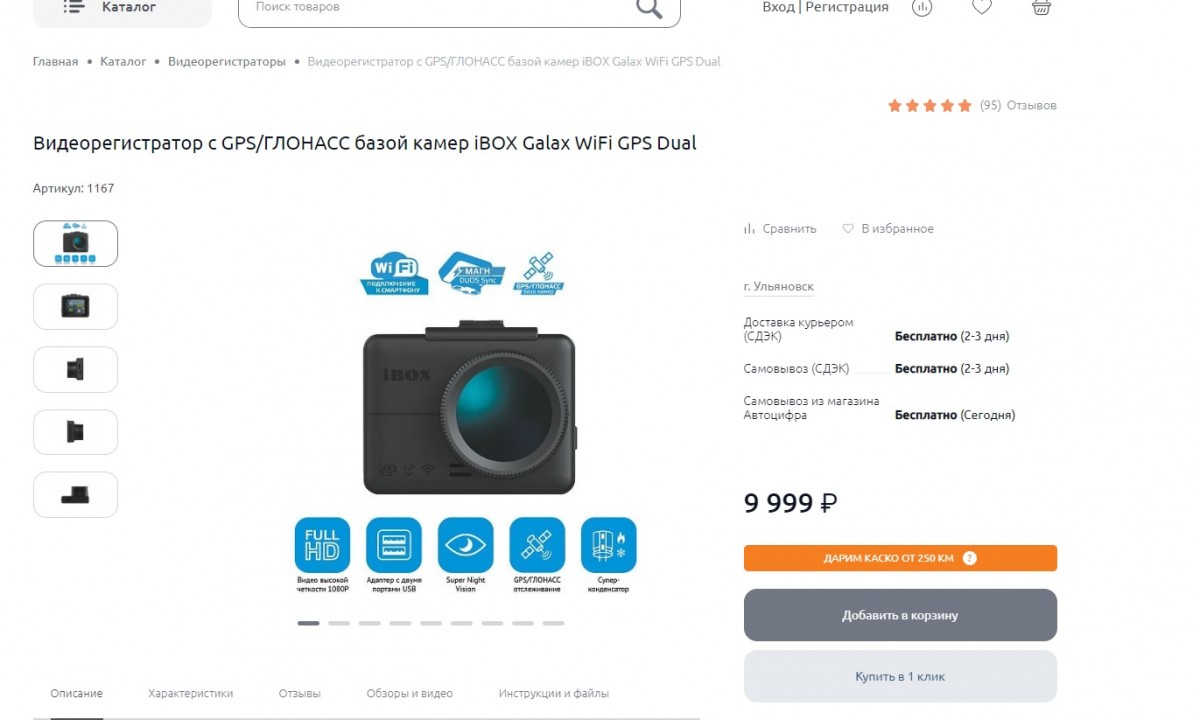Change city г. Ульяновск
This screenshot has width=1200, height=720.
(778, 287)
